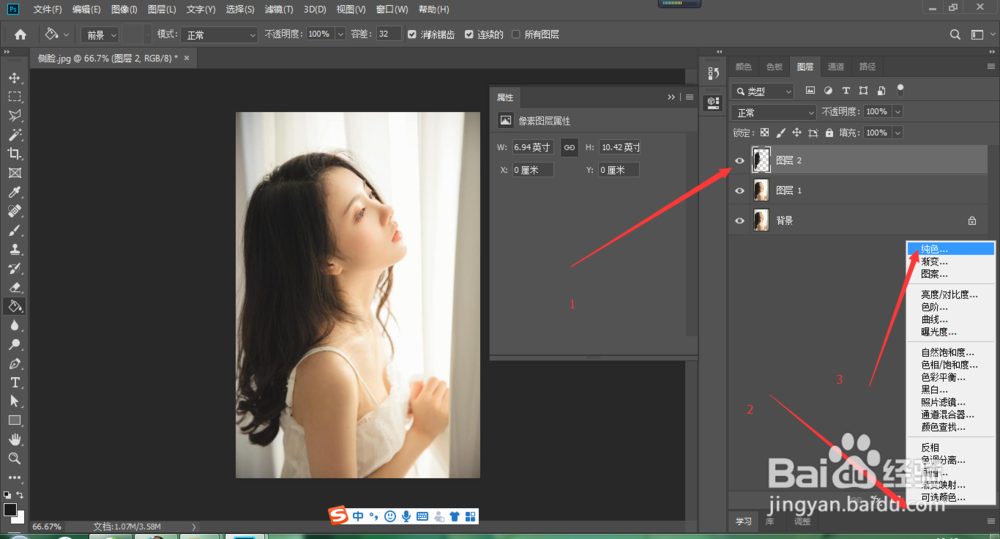This screenshot has width=1000, height=539.
Task: Select the Path Selection tool
Action: coord(14,401)
